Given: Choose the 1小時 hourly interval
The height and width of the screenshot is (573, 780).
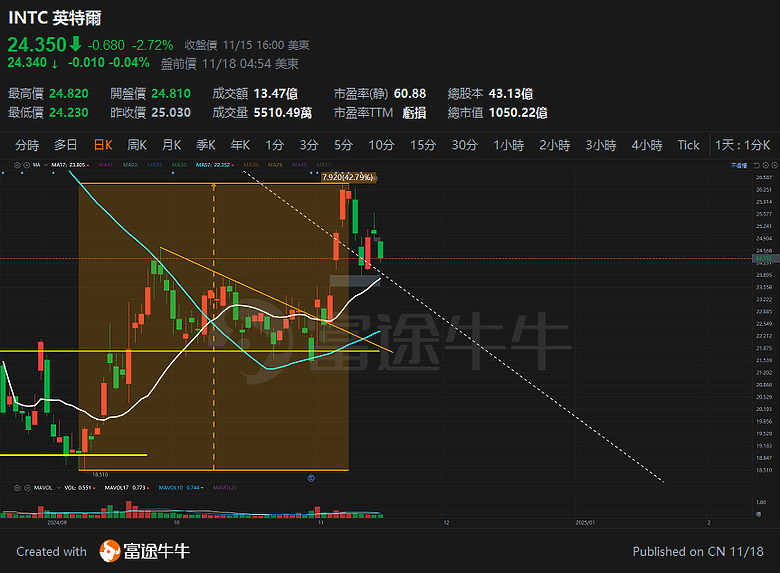Looking at the screenshot, I should [508, 145].
